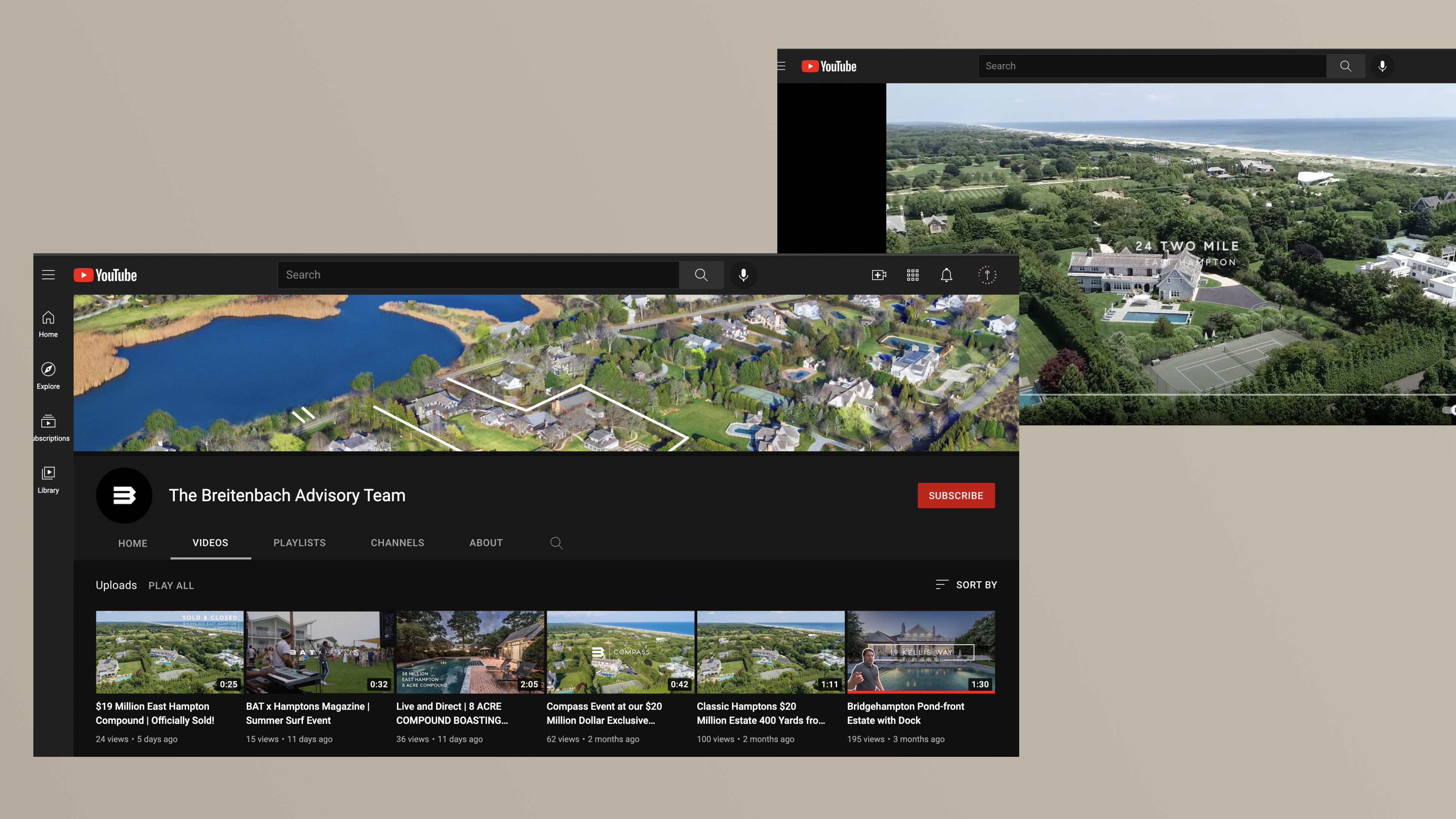
Task: Open the YouTube apps grid icon
Action: 912,275
